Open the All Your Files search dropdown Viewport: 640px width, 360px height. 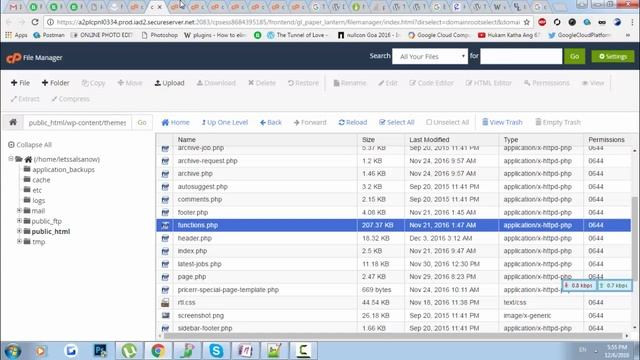(430, 56)
